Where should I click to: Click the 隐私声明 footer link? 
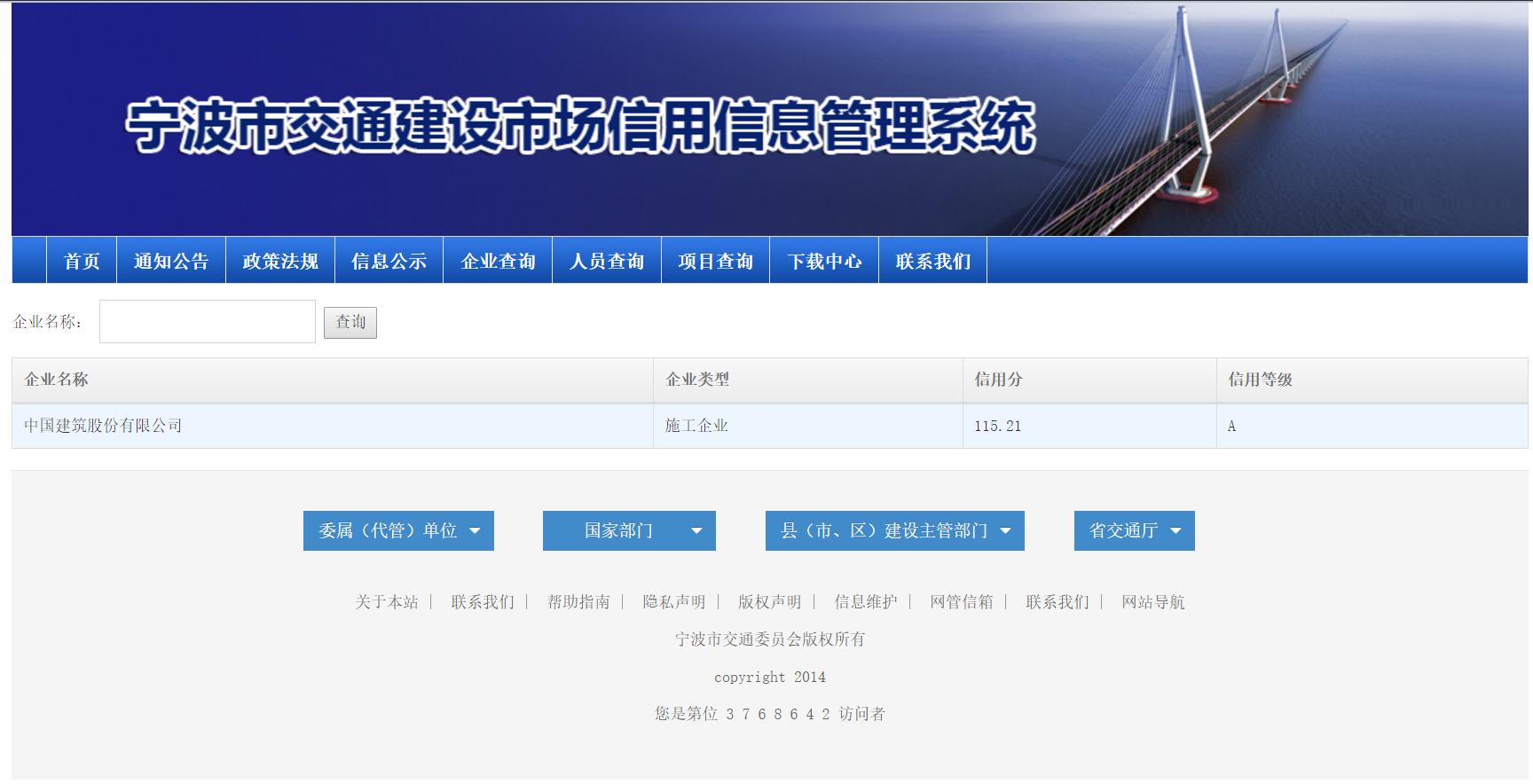(x=674, y=602)
